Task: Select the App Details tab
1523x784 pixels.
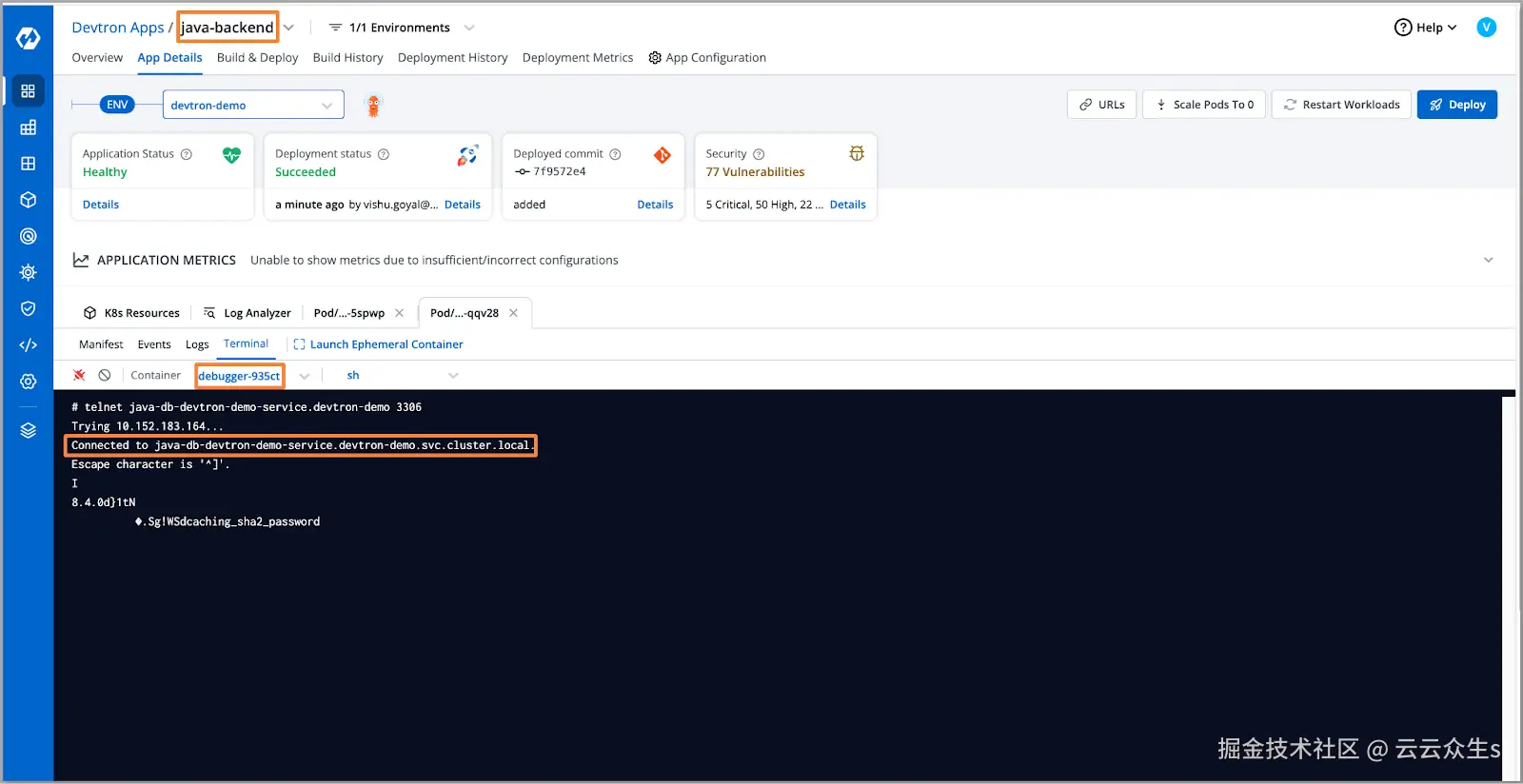Action: pyautogui.click(x=169, y=57)
